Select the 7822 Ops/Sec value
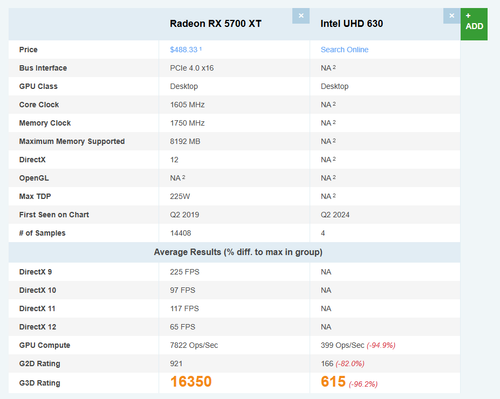500x399 pixels. pyautogui.click(x=194, y=345)
